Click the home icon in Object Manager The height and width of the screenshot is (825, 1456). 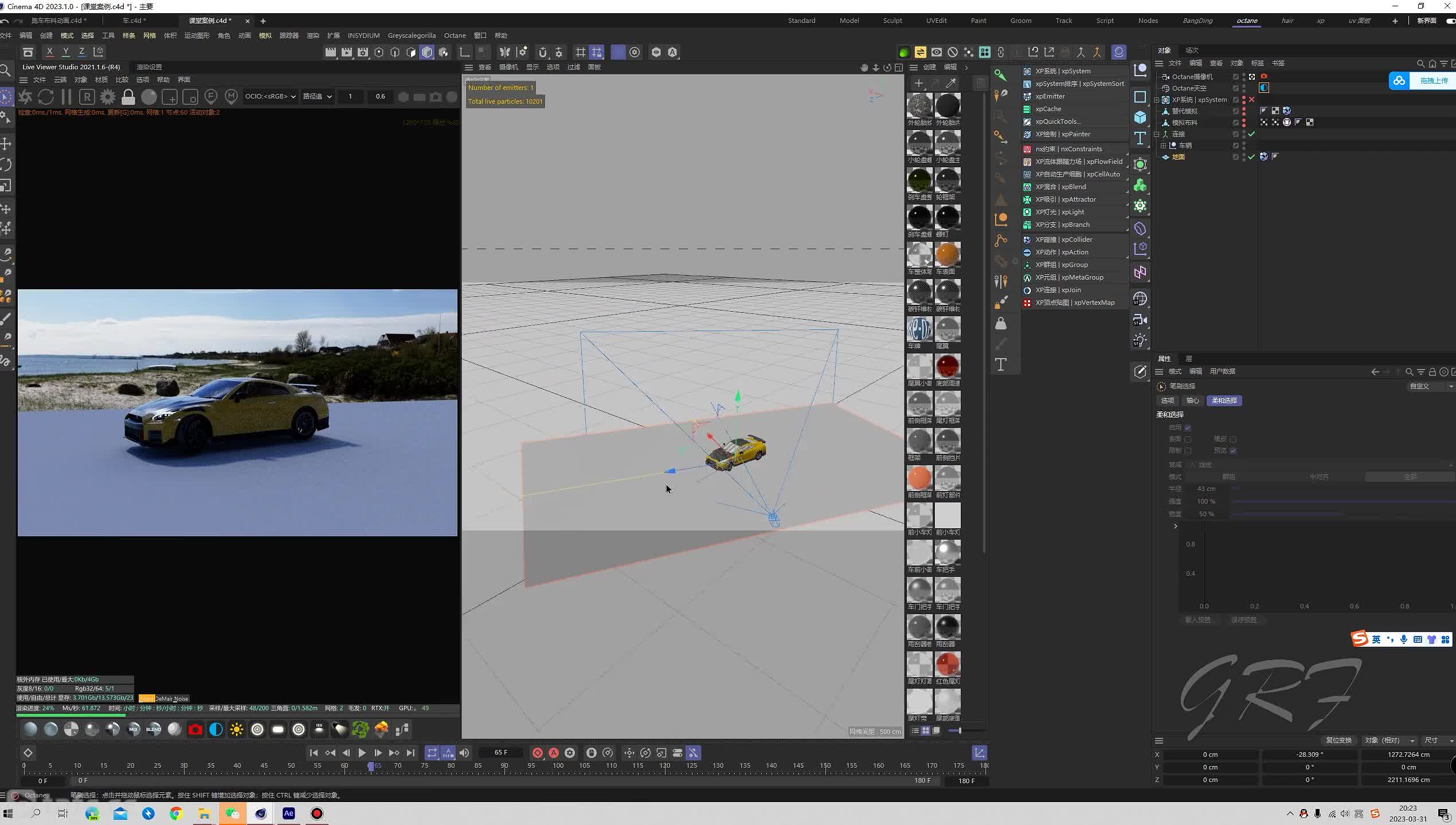pyautogui.click(x=1432, y=64)
